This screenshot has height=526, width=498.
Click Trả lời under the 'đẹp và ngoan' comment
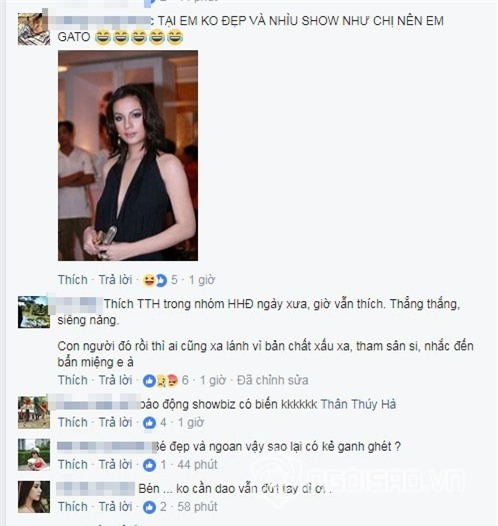tap(115, 465)
